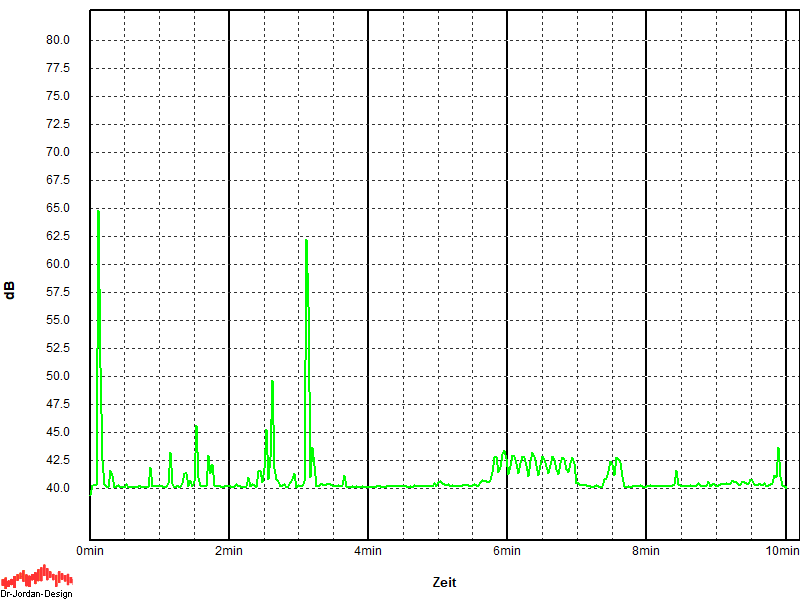The height and width of the screenshot is (600, 800).
Task: Click the tallest green peak near 65 dB
Action: point(98,212)
